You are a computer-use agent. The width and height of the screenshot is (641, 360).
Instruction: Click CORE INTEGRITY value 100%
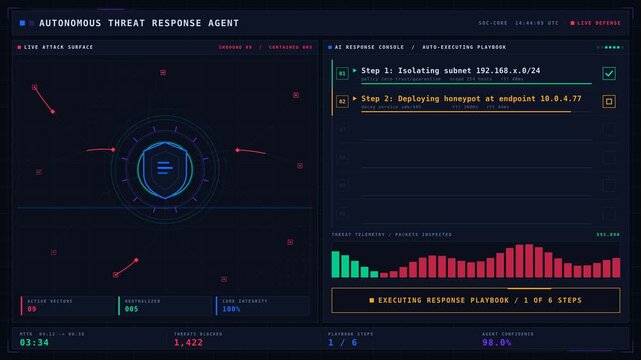[231, 309]
